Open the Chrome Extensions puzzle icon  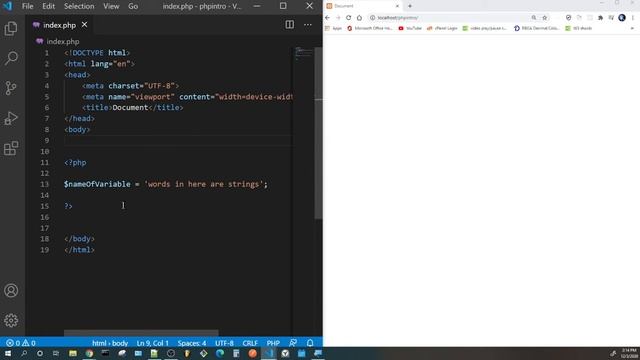tap(600, 18)
